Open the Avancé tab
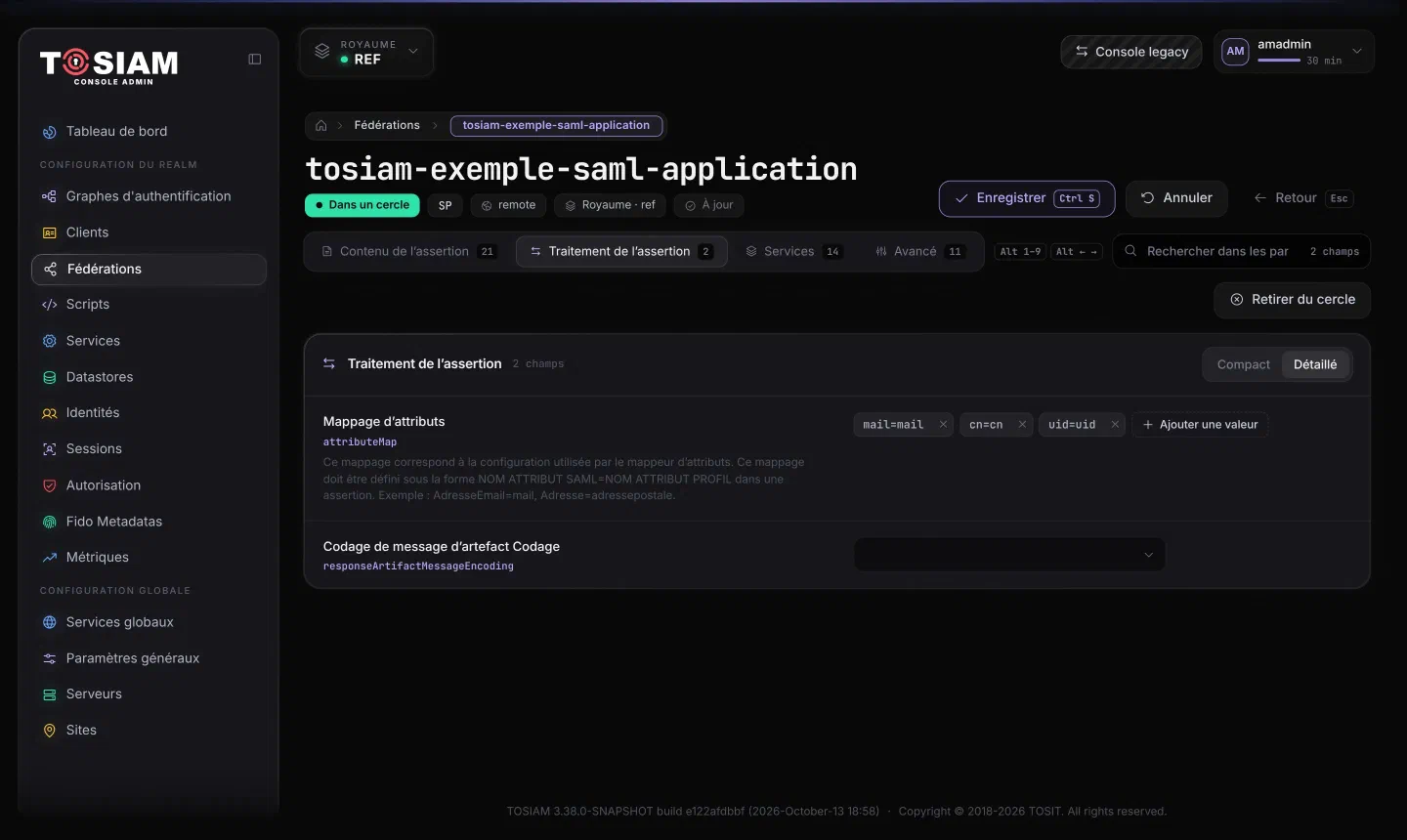 pyautogui.click(x=918, y=252)
